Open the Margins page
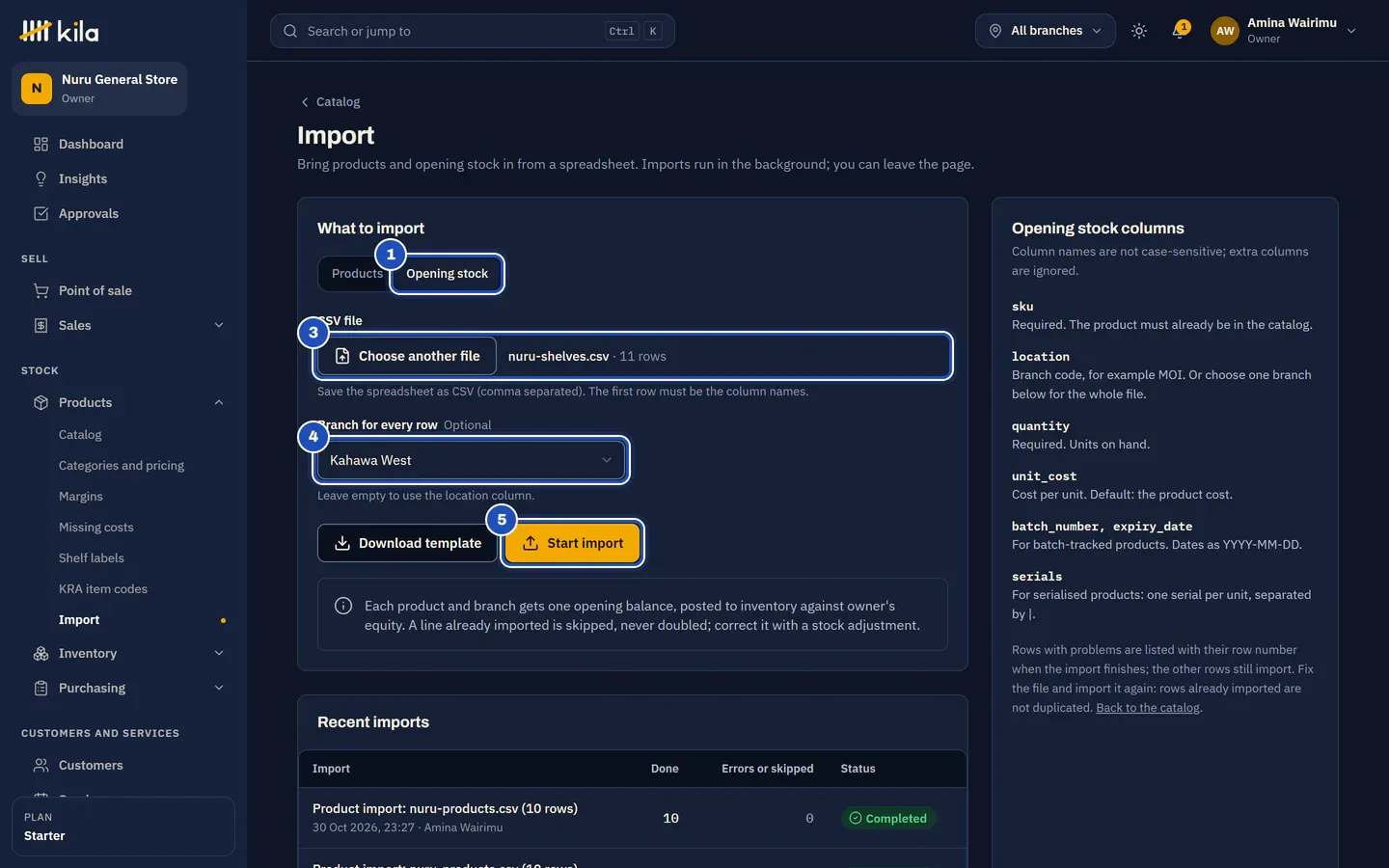 81,496
